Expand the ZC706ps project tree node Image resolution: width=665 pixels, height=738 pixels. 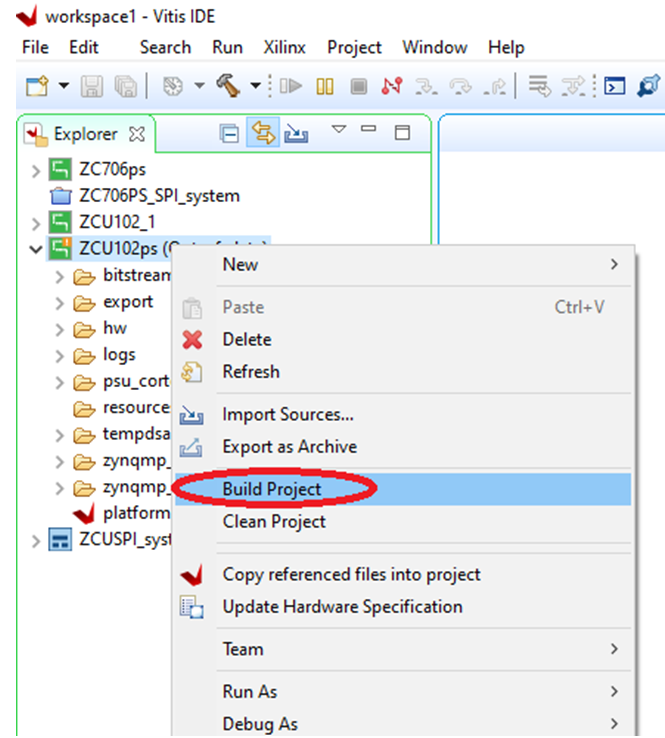click(37, 170)
